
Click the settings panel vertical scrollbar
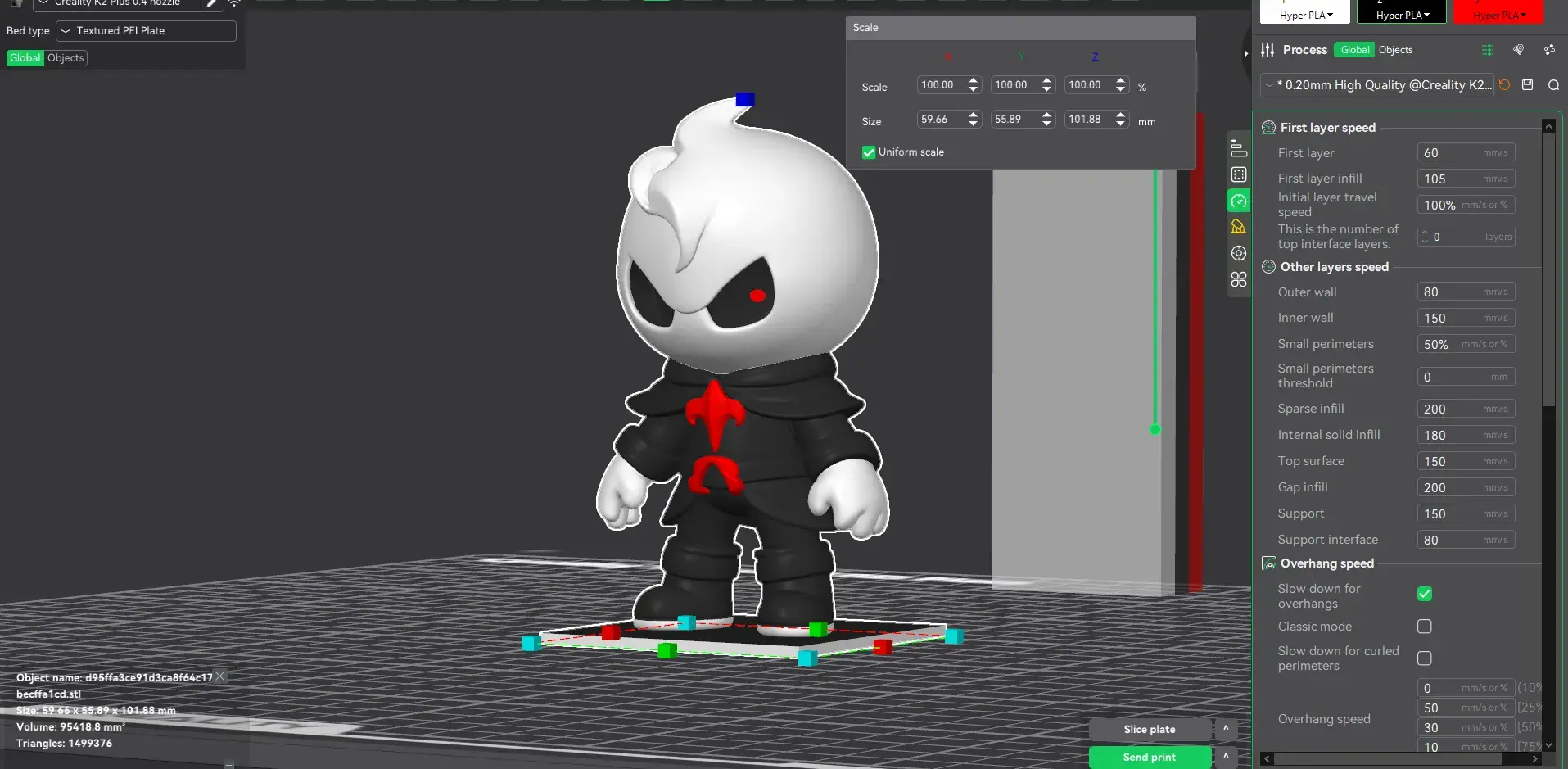click(1548, 270)
